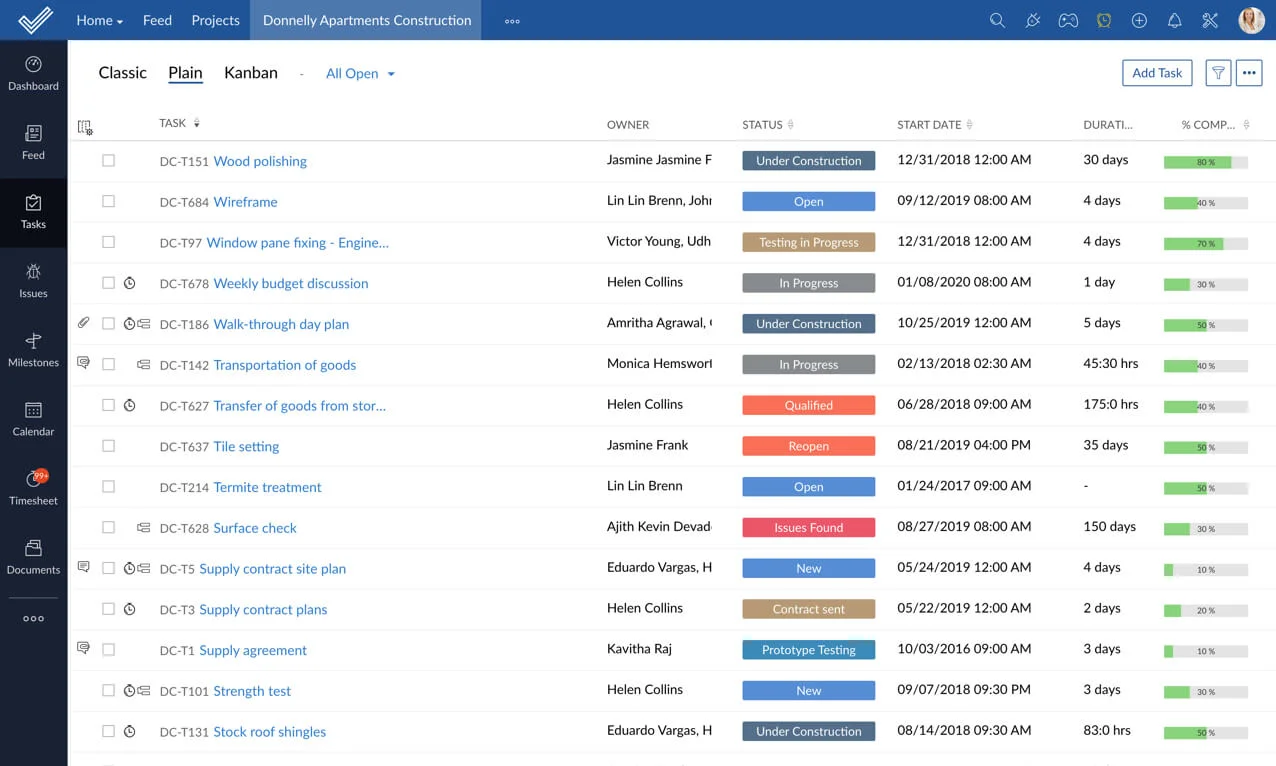The width and height of the screenshot is (1276, 766).
Task: Check the box for Wood polishing task
Action: coord(109,161)
